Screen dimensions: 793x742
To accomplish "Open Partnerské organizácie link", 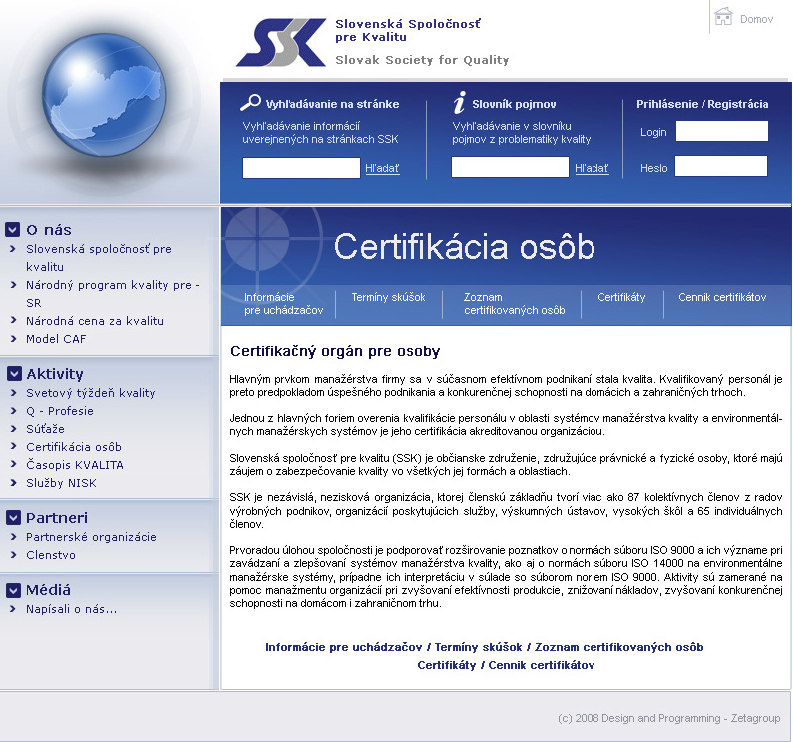I will (x=91, y=537).
